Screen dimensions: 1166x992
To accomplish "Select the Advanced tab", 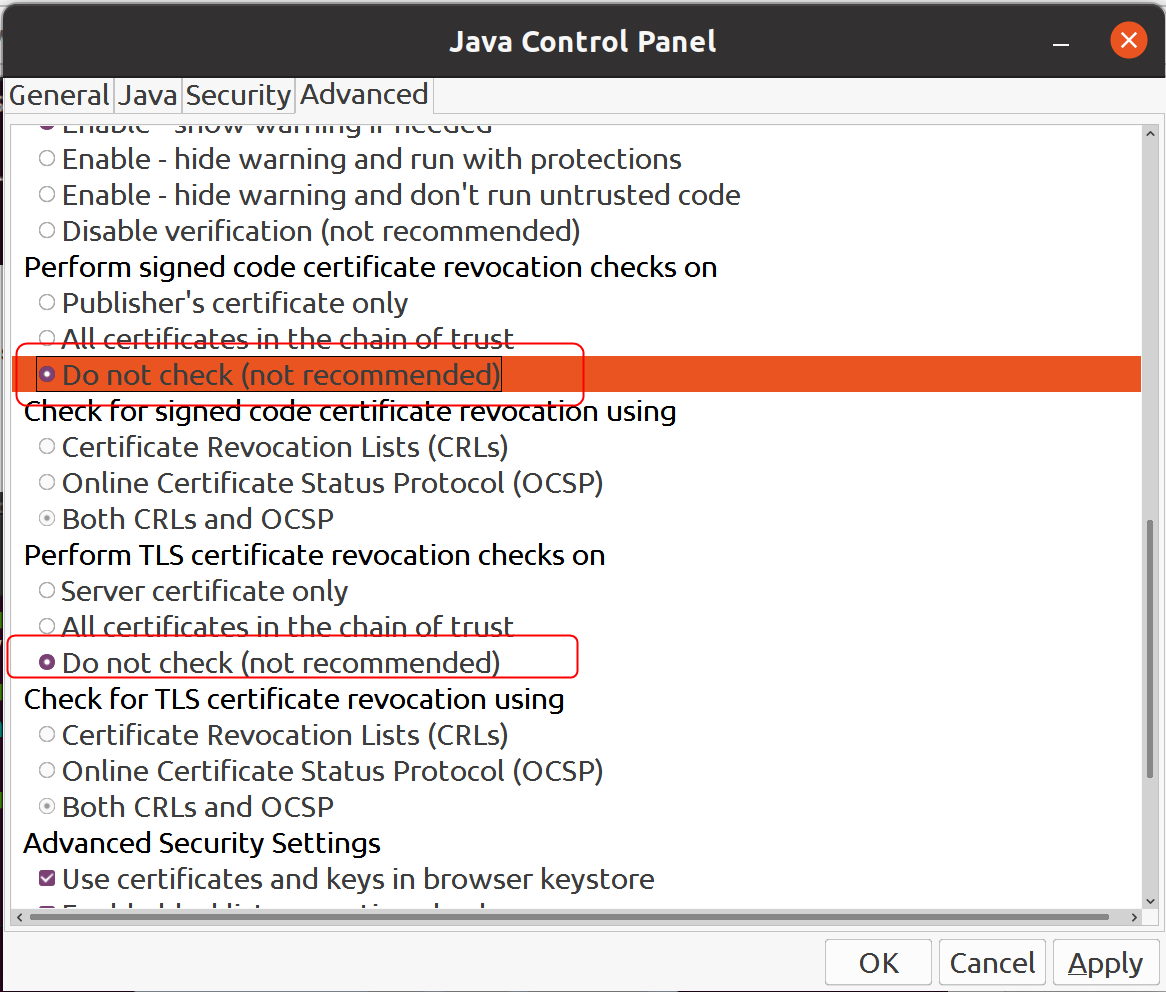I will coord(364,95).
